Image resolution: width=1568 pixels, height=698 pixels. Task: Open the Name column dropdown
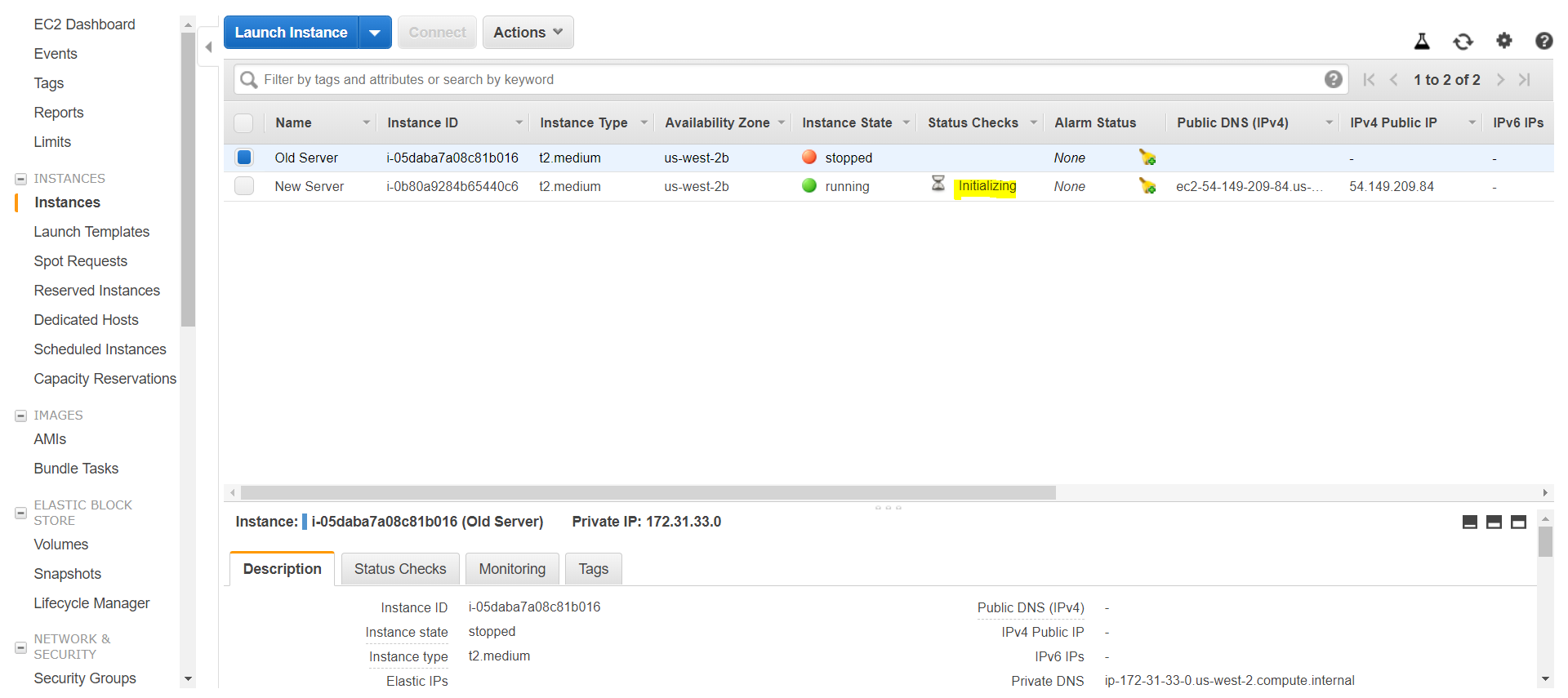[x=367, y=122]
